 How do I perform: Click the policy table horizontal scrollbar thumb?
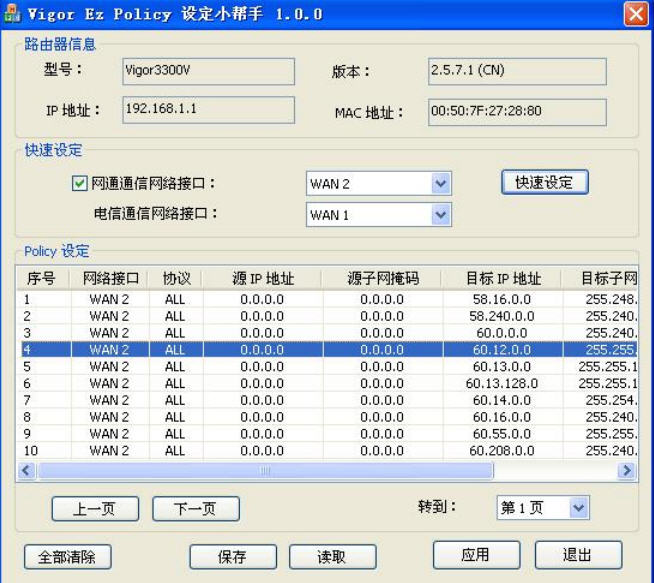click(265, 471)
